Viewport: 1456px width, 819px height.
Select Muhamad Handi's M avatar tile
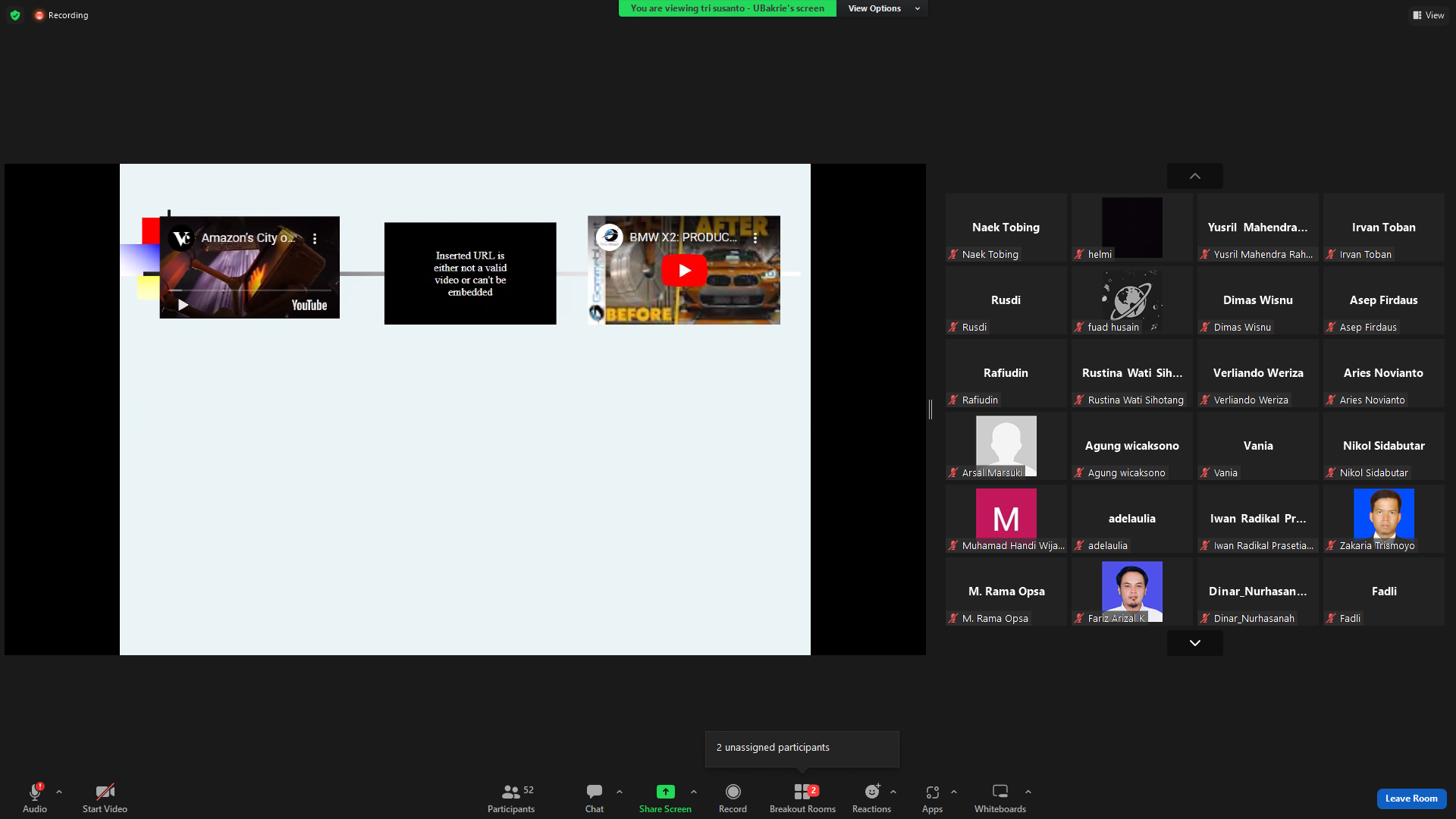[1006, 519]
